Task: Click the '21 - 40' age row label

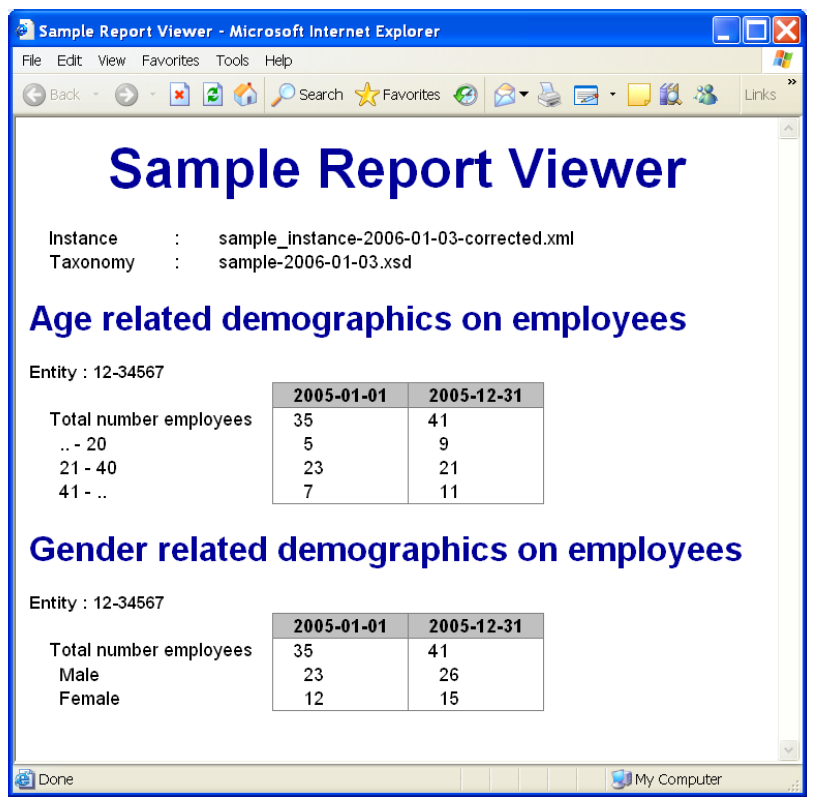Action: pos(88,468)
